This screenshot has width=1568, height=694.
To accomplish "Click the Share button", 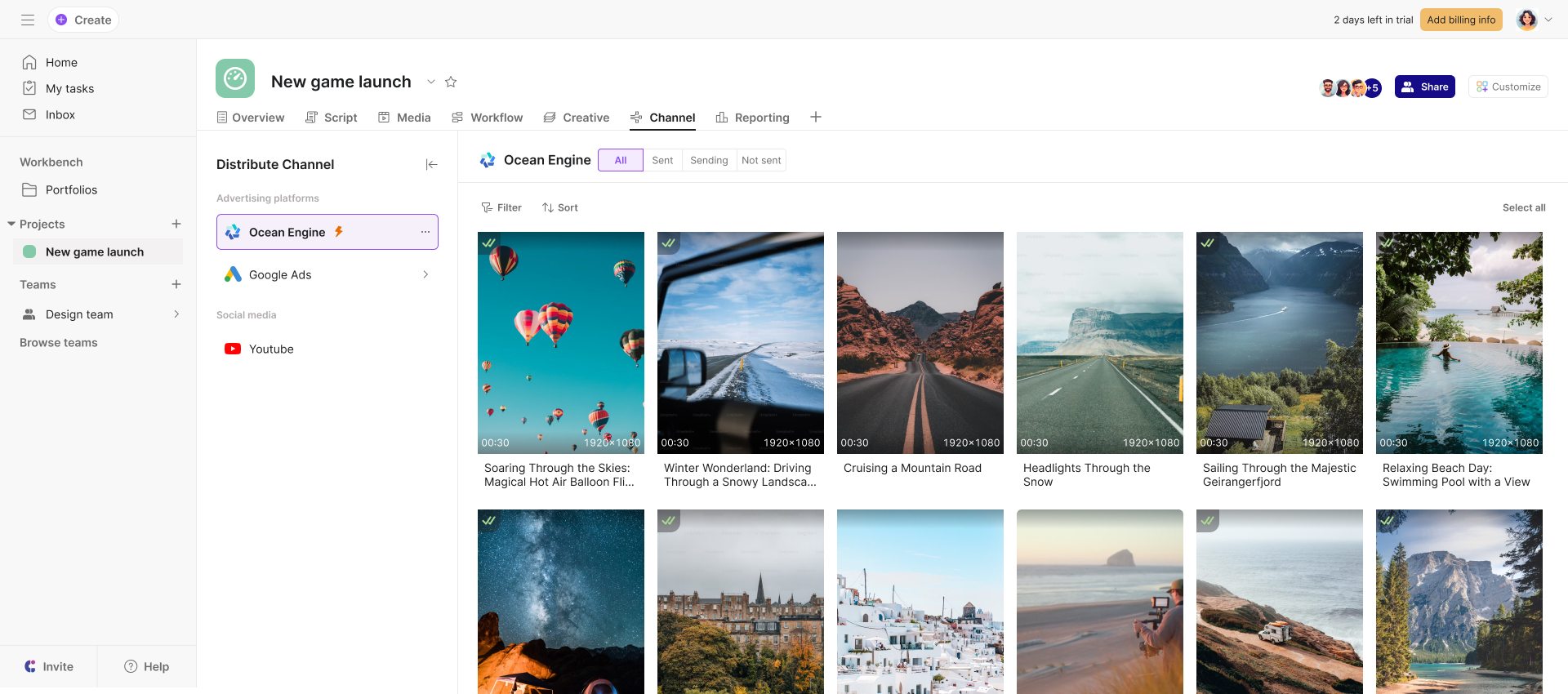I will point(1424,87).
